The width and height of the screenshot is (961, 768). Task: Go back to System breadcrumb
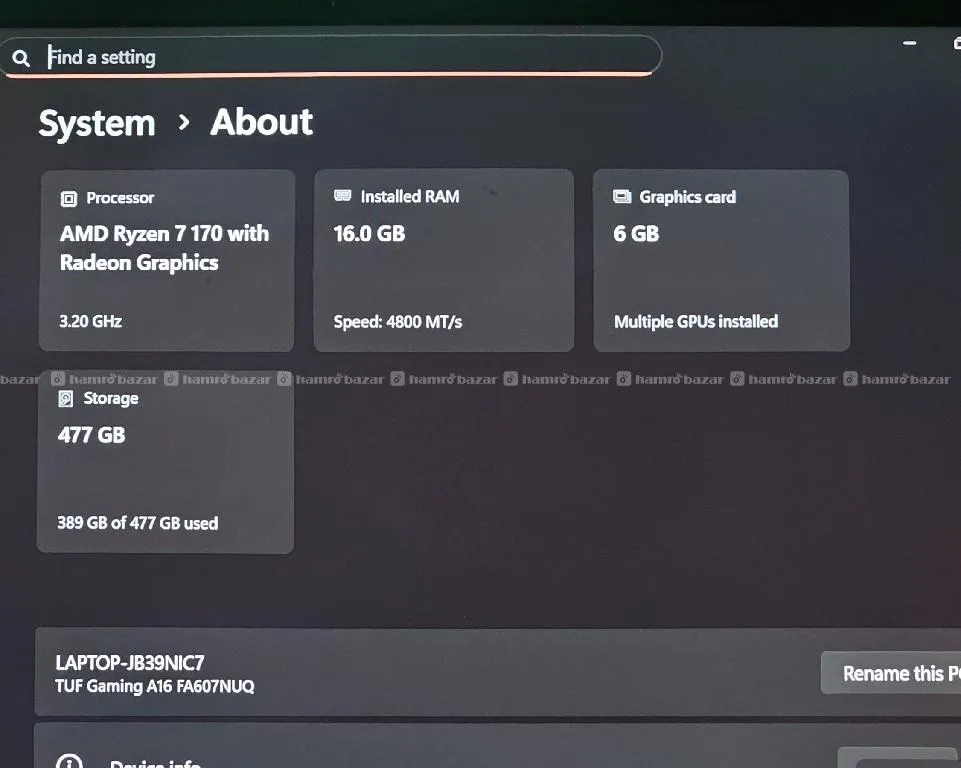pos(97,123)
